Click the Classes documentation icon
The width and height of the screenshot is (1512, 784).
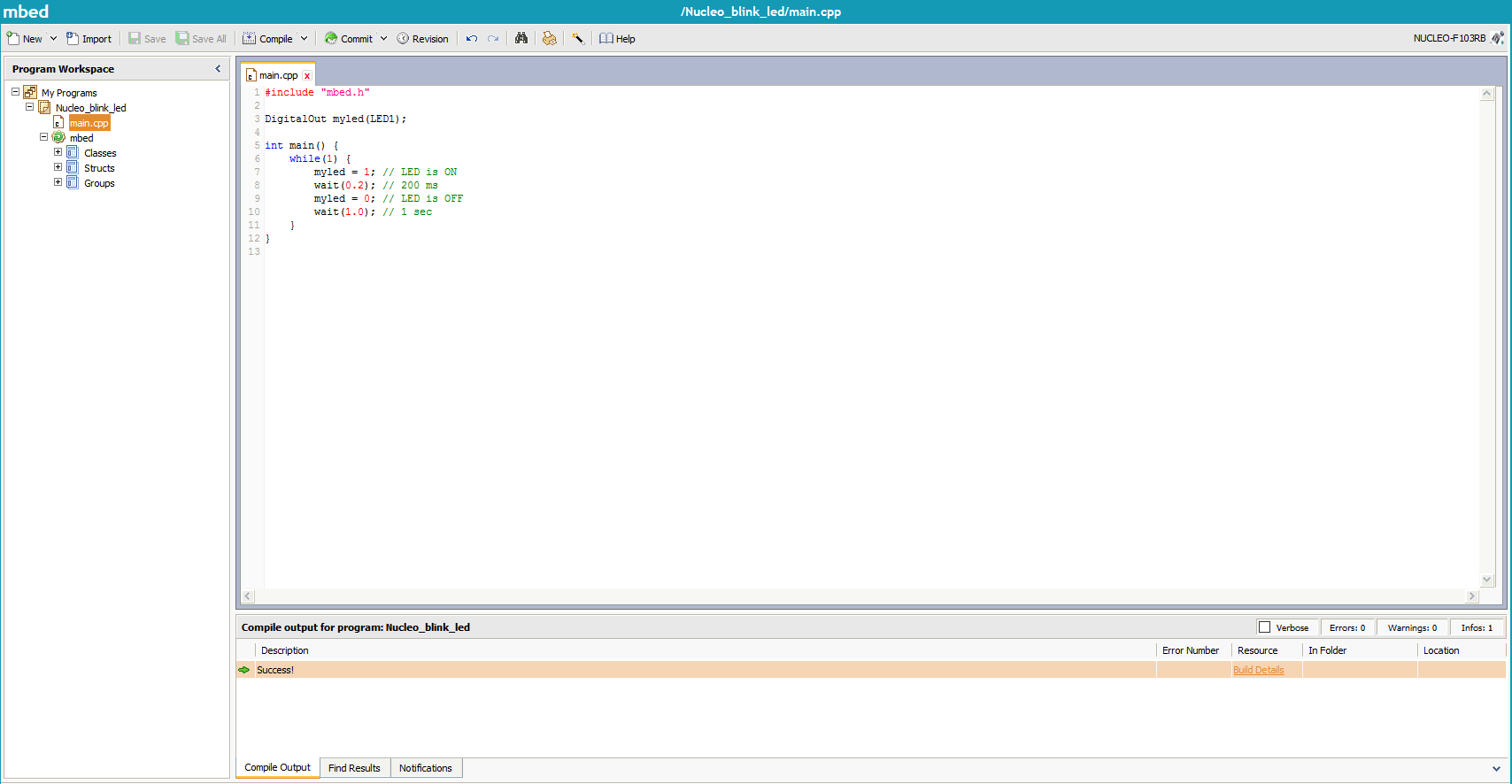click(x=73, y=152)
